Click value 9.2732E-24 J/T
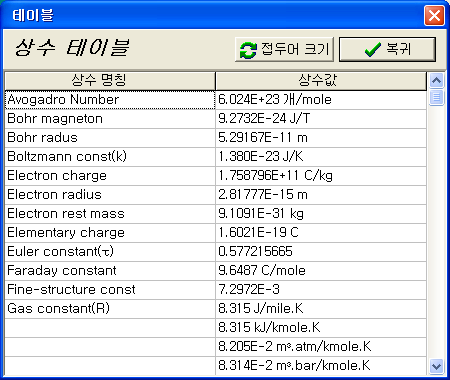This screenshot has height=380, width=450. tap(321, 119)
